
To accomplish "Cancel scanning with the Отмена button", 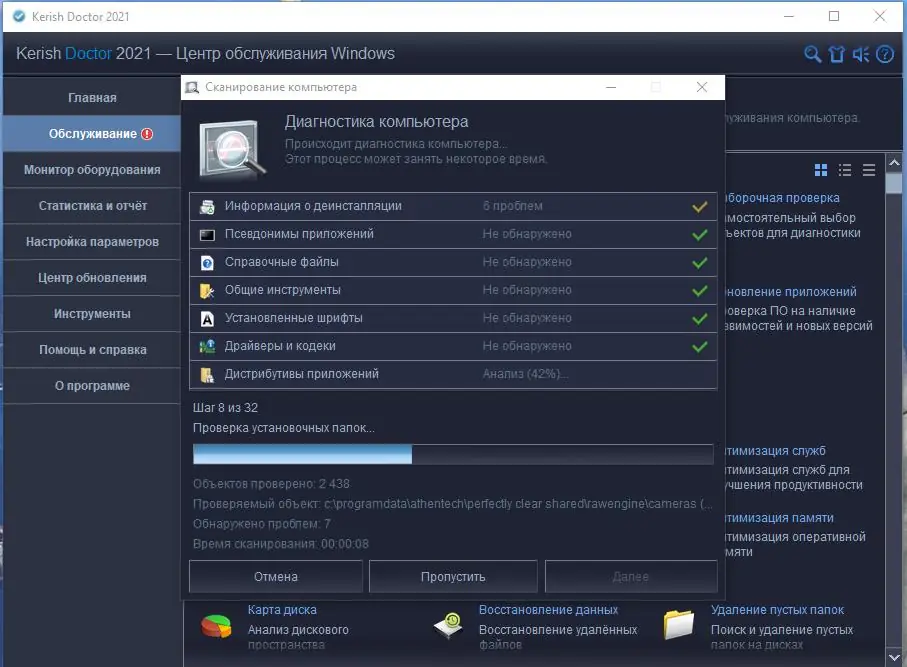I will pos(274,576).
